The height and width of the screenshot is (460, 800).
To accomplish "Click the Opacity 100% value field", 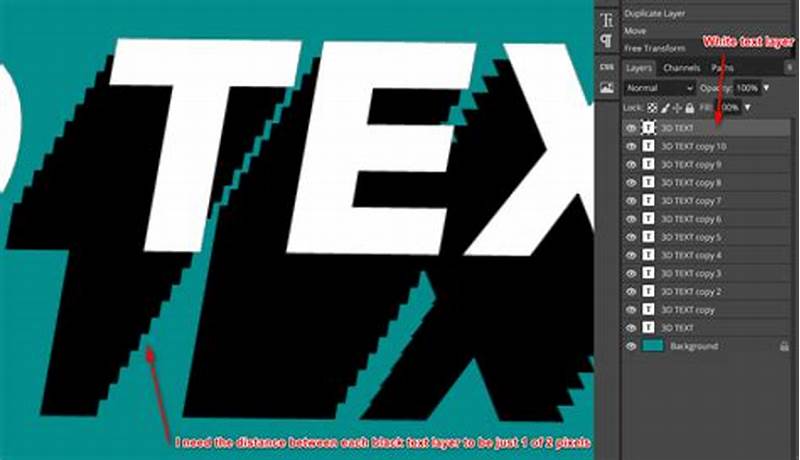I will tap(747, 88).
